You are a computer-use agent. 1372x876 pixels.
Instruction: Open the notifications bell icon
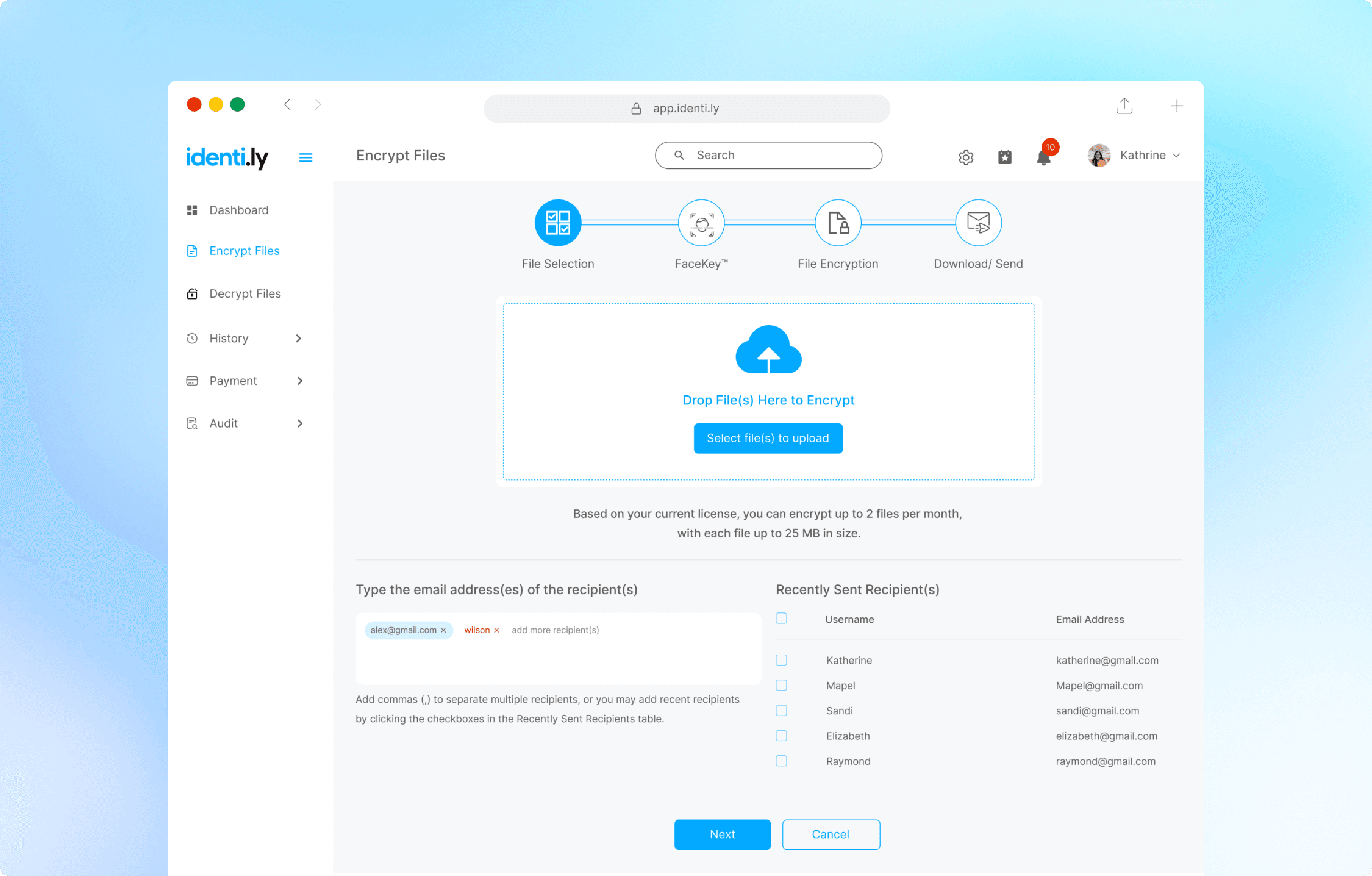[1043, 157]
